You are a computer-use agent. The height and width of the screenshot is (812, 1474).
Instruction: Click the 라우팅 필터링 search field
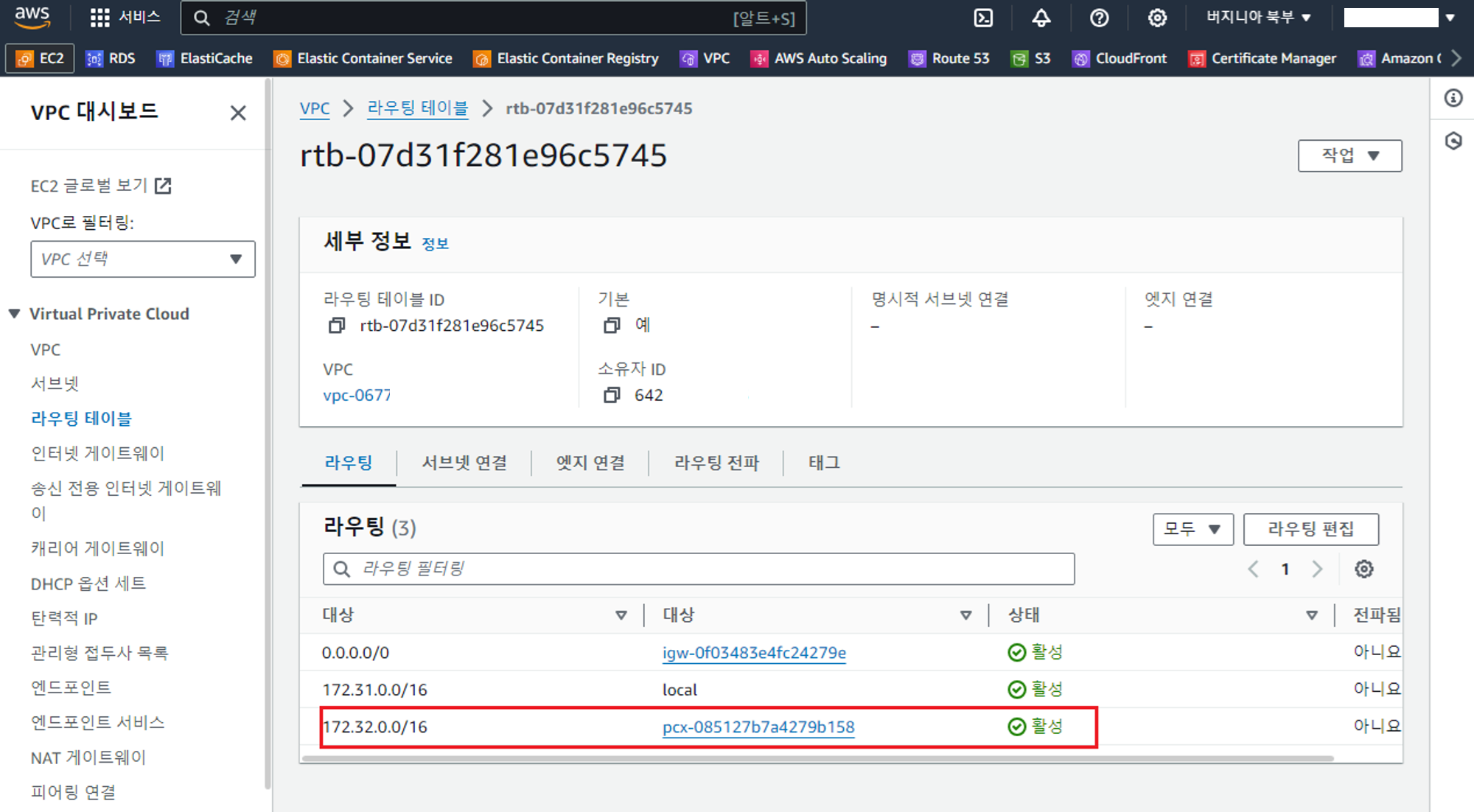698,569
